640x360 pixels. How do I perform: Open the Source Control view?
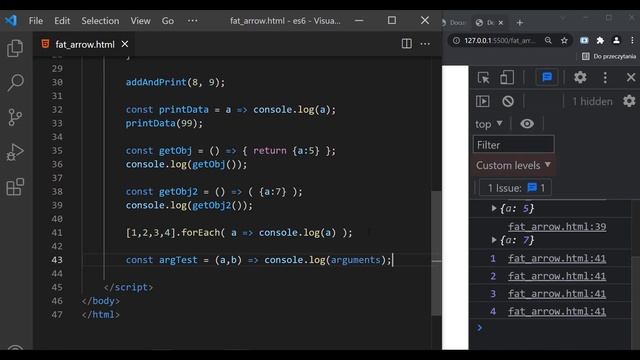pyautogui.click(x=15, y=117)
